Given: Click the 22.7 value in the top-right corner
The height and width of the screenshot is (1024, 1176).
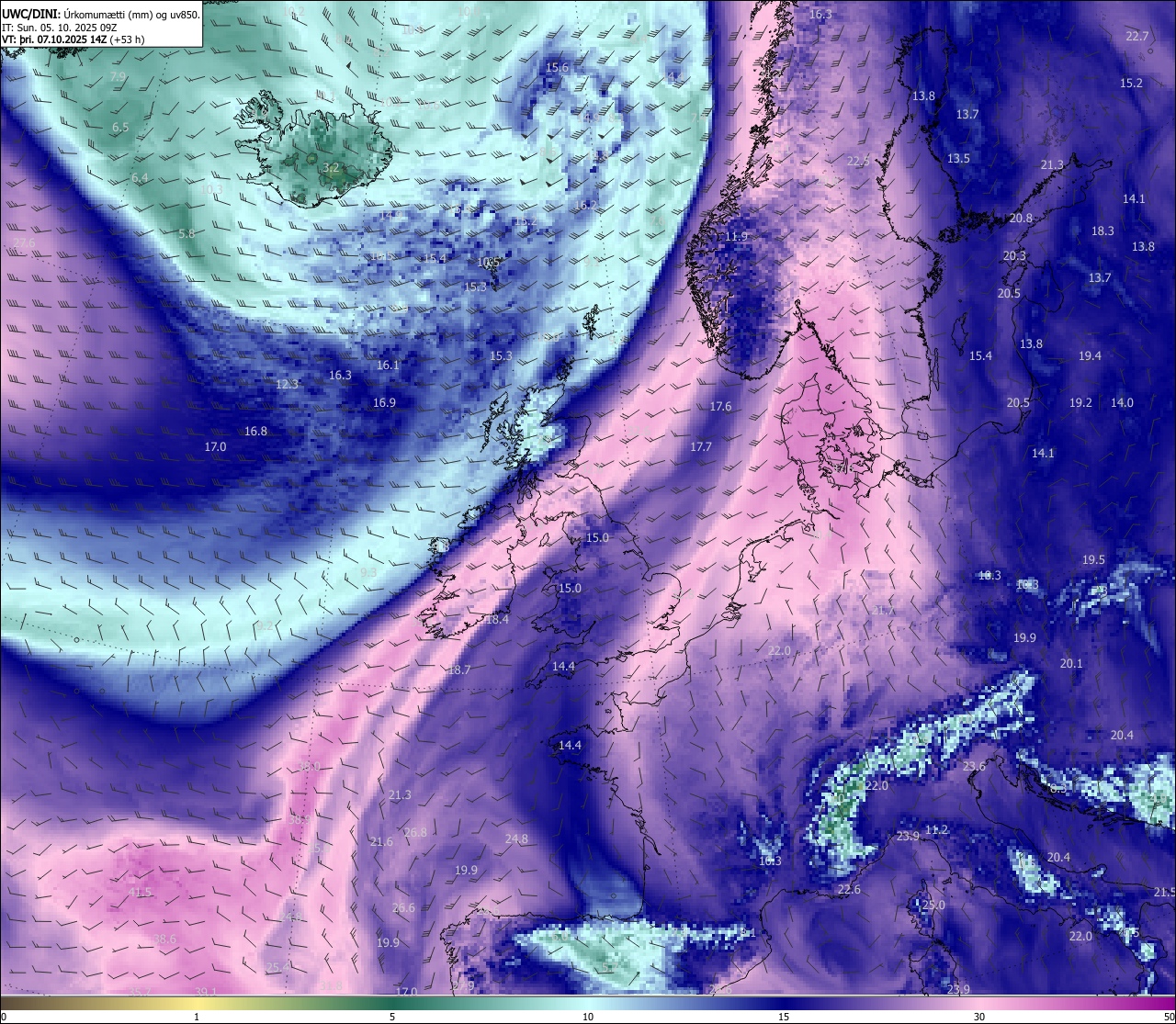Looking at the screenshot, I should pyautogui.click(x=1137, y=36).
